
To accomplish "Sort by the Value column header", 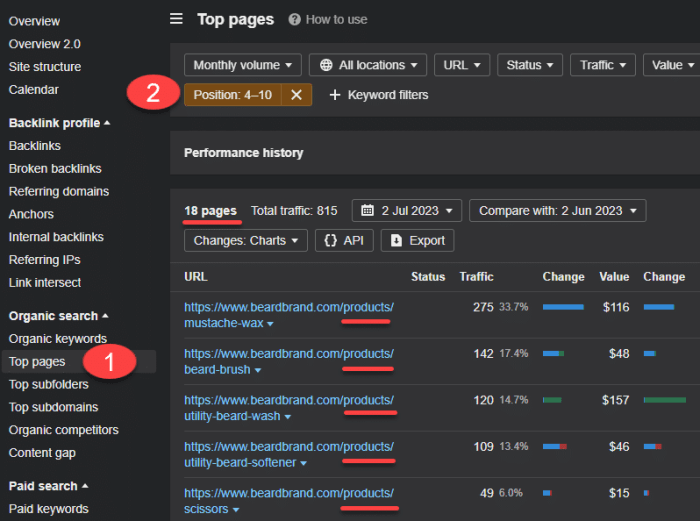I will (614, 277).
